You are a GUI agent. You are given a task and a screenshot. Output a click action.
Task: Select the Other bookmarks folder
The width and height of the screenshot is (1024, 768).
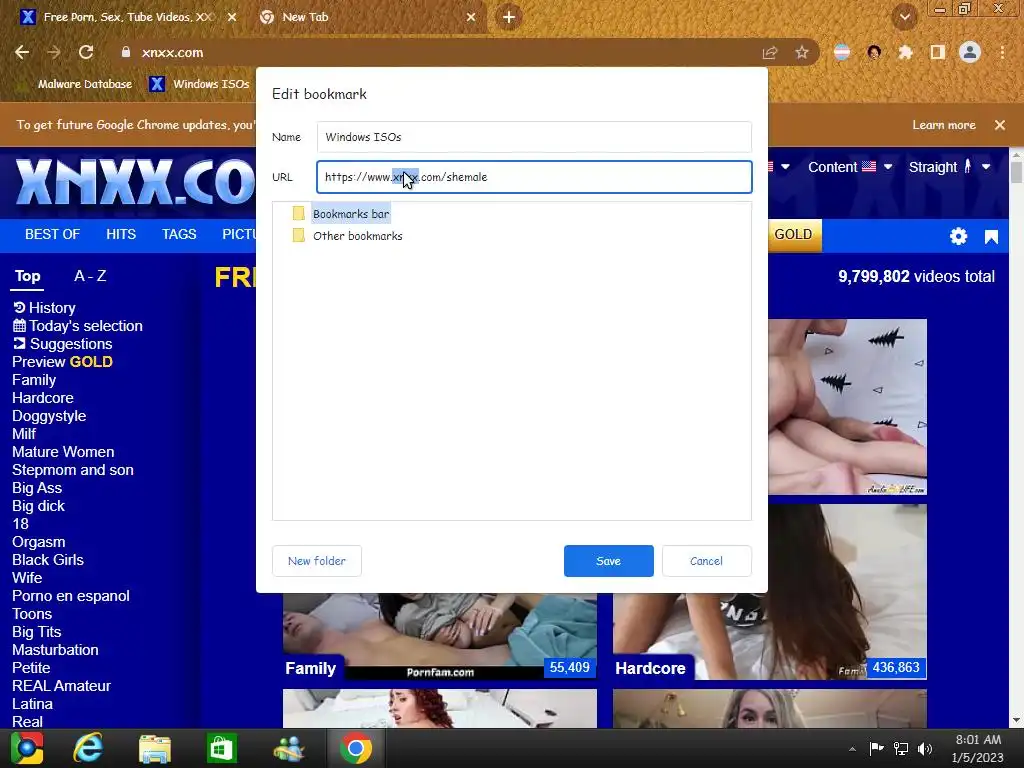click(x=357, y=236)
